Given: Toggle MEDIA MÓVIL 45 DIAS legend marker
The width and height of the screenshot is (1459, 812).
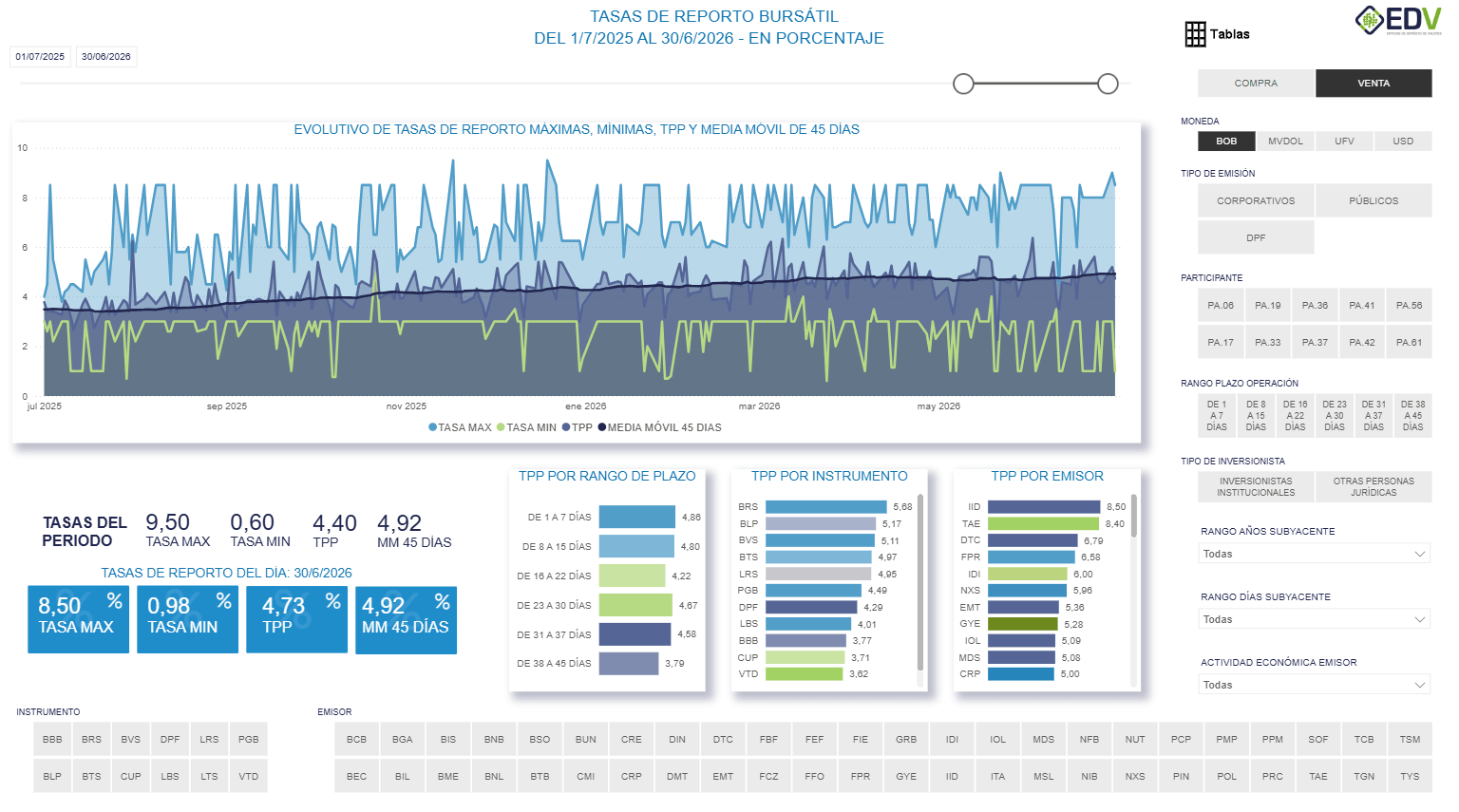Looking at the screenshot, I should [602, 427].
